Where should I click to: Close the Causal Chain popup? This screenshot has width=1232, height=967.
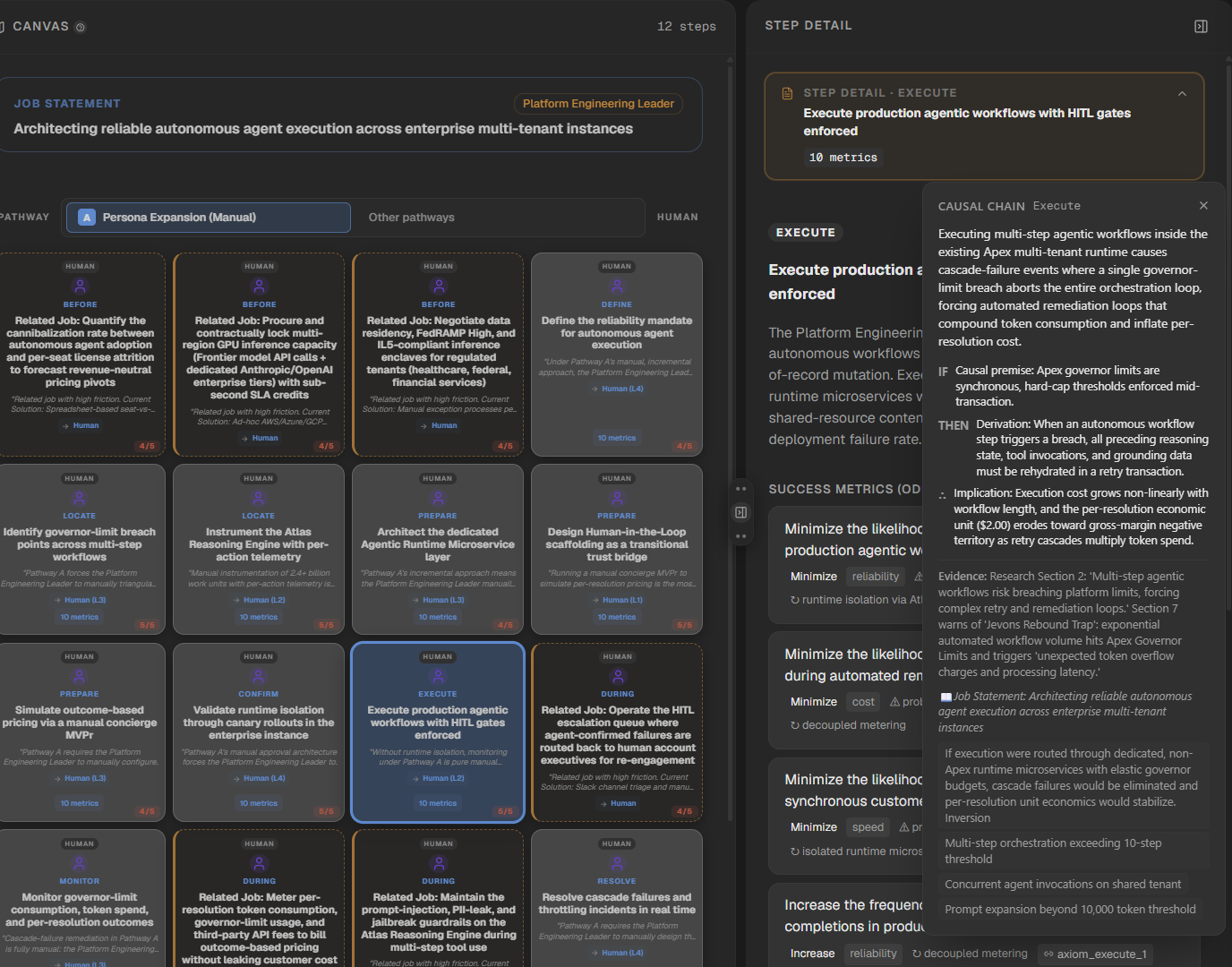click(1203, 206)
